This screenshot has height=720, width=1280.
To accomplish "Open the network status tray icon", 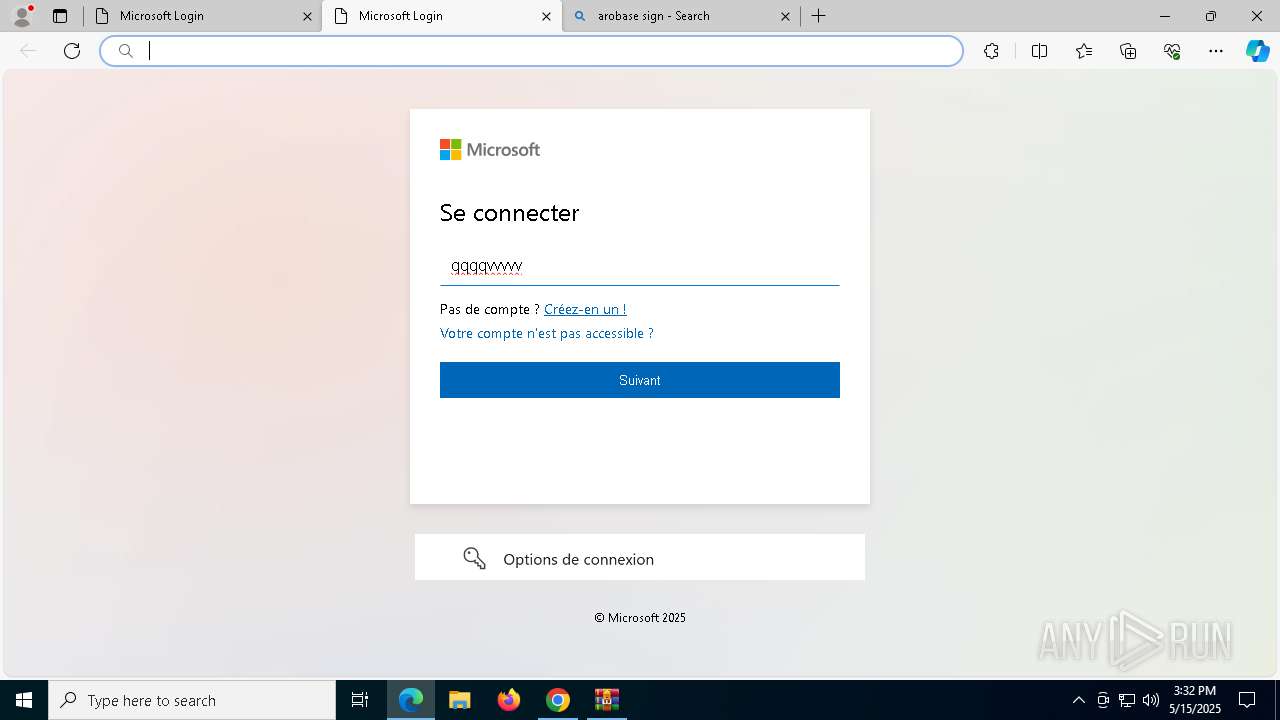I will [x=1127, y=700].
